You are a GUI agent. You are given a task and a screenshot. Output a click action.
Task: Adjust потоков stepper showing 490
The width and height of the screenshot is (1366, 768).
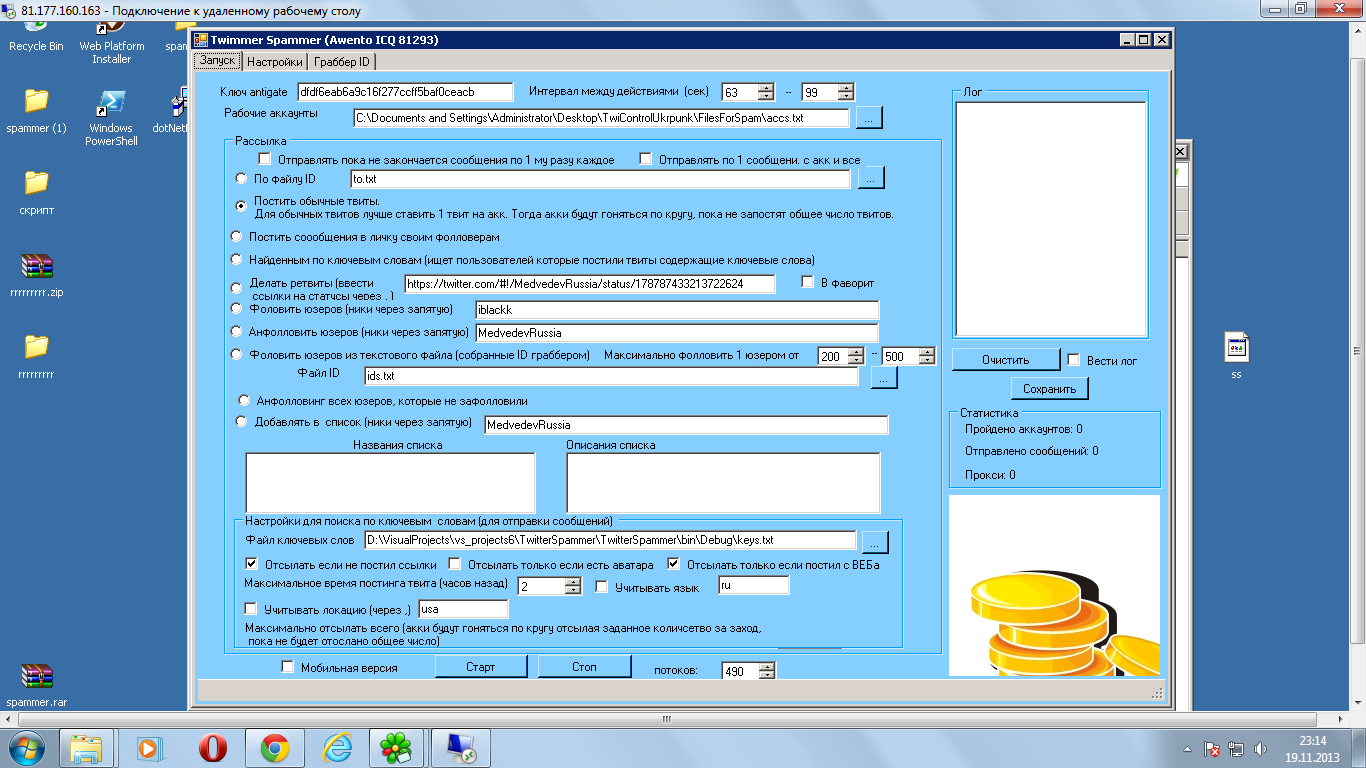click(x=767, y=672)
